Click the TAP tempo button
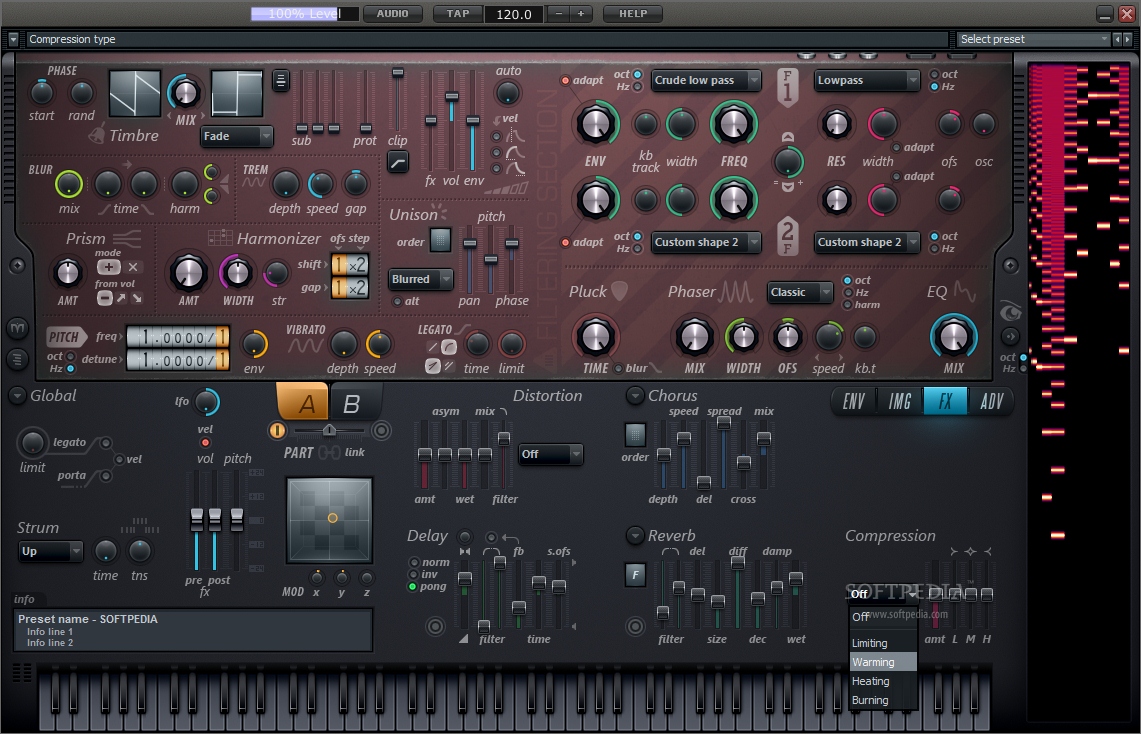The height and width of the screenshot is (734, 1141). click(x=458, y=14)
